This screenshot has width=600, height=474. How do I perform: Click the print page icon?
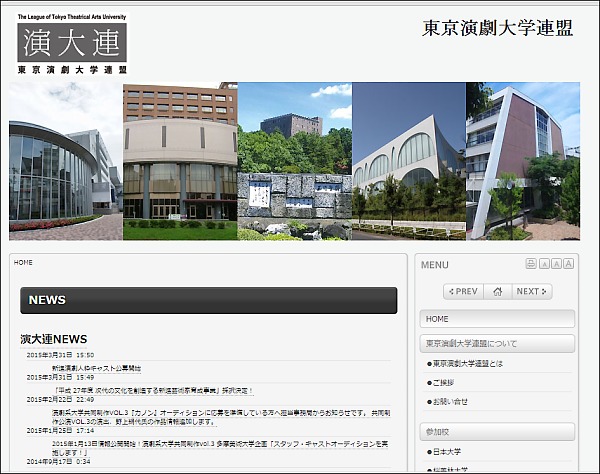tap(531, 264)
